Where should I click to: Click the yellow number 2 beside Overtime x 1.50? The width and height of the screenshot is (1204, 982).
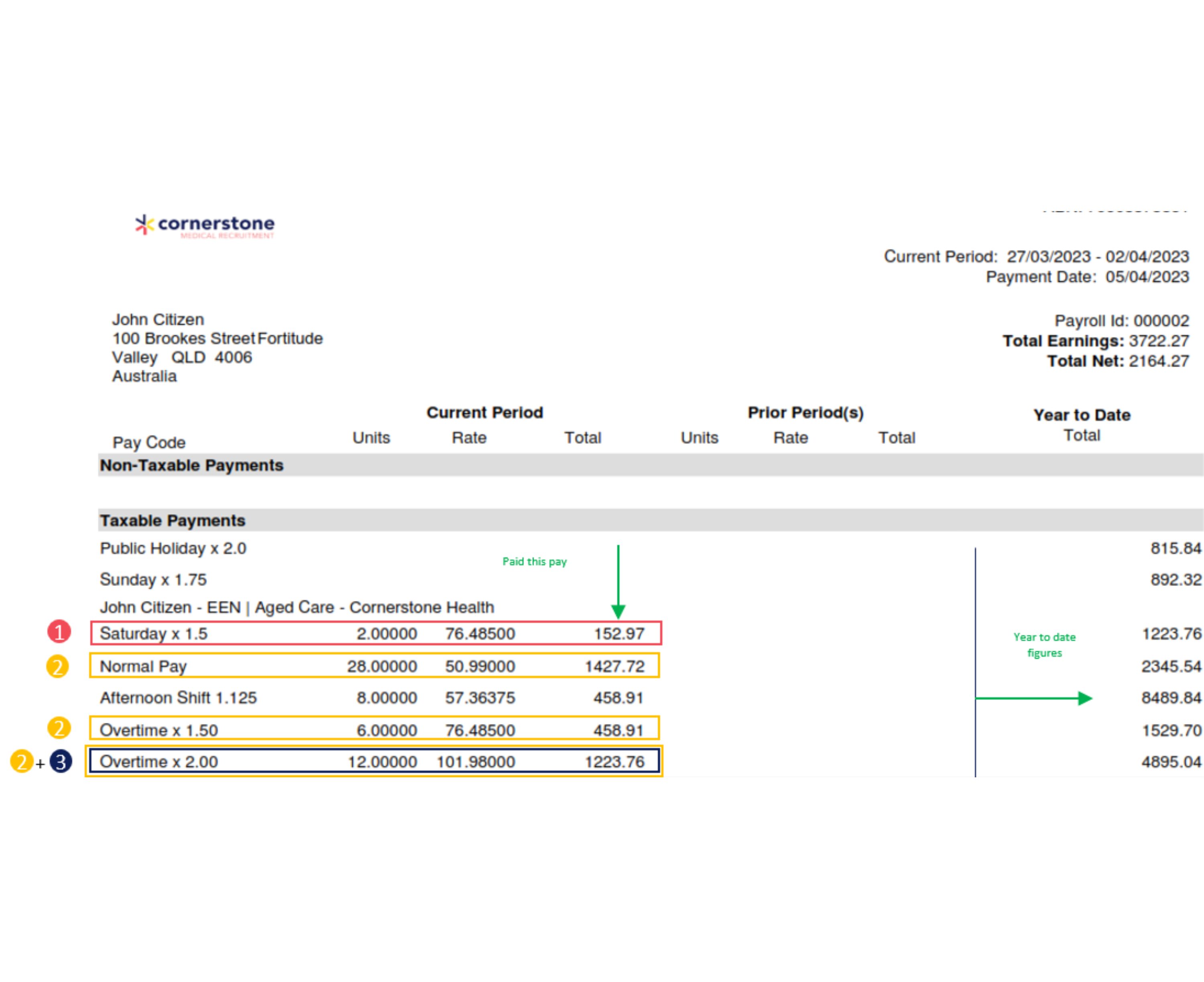59,728
